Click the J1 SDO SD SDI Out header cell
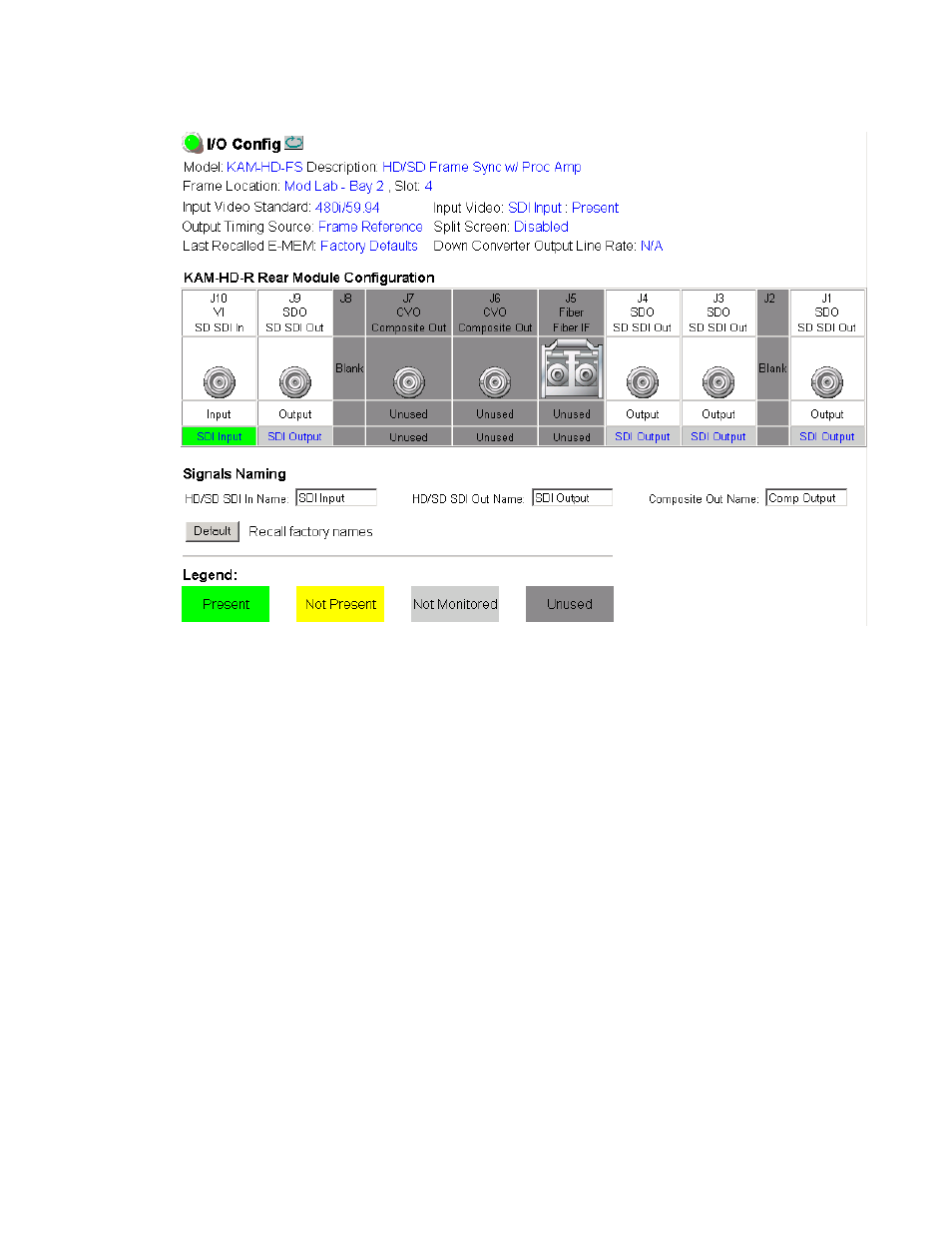Screen dimensions: 952x1233 click(x=827, y=312)
